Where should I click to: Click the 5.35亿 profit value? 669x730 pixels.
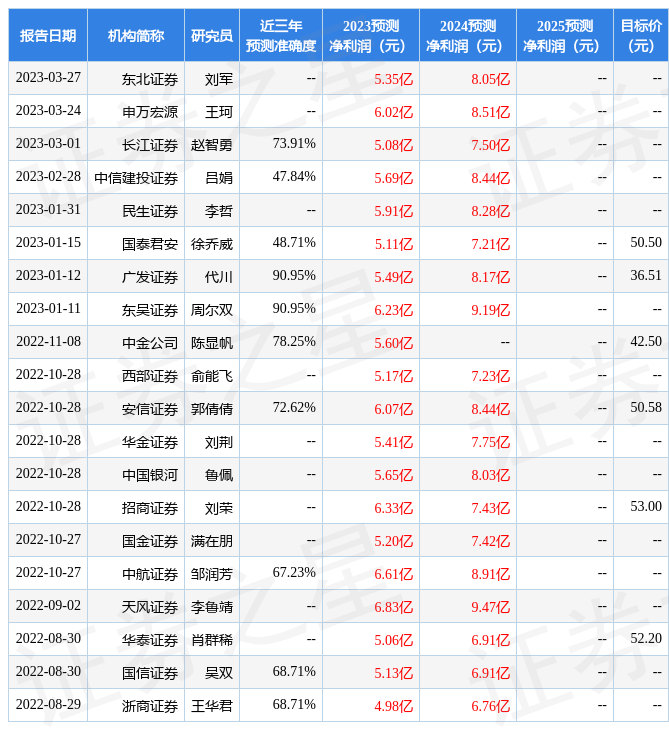pos(393,79)
